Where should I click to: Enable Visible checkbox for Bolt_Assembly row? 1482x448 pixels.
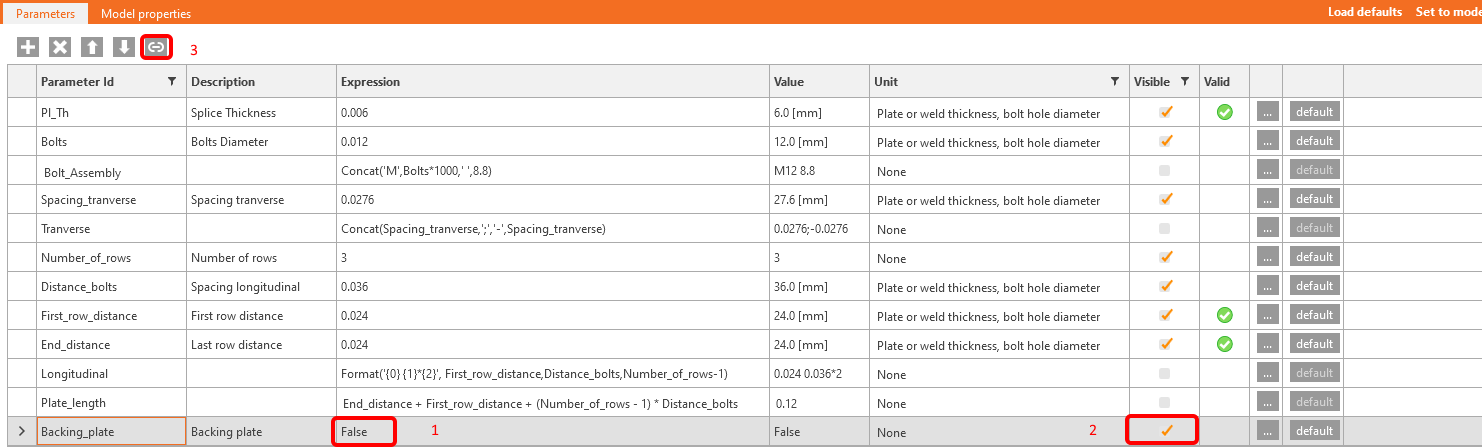pyautogui.click(x=1166, y=170)
